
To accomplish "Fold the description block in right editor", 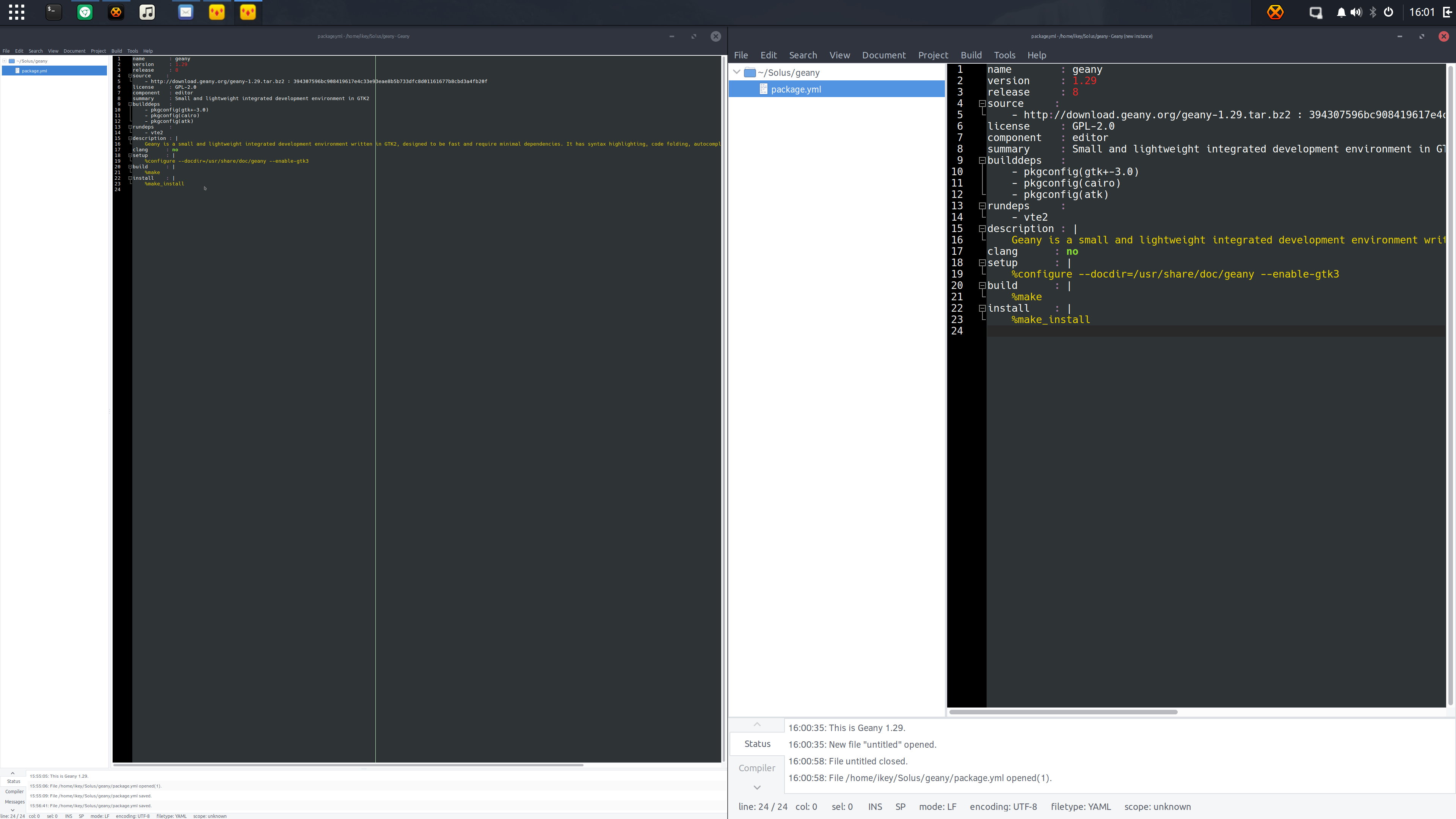I will (982, 228).
